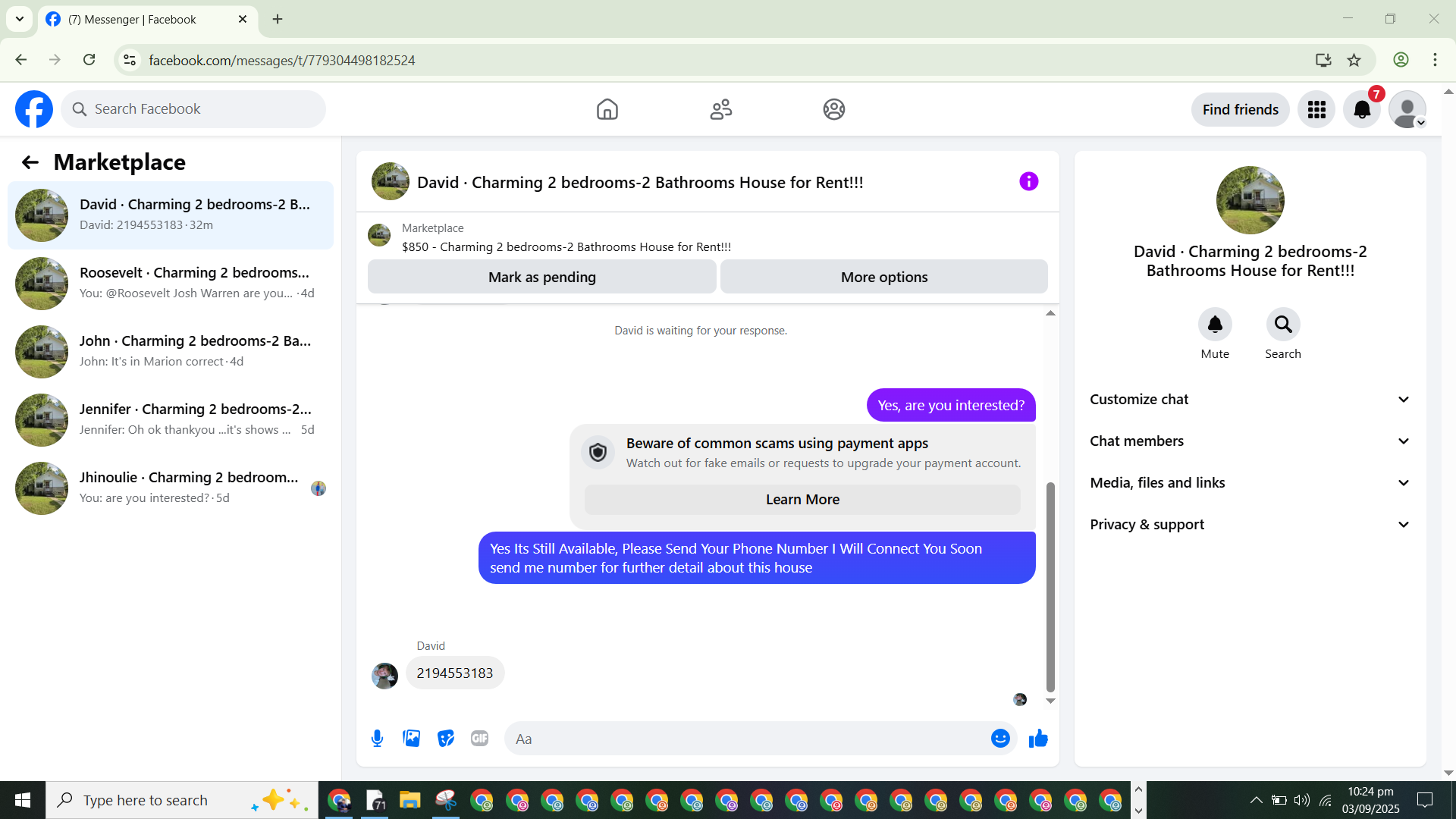This screenshot has height=819, width=1456.
Task: Click Mark as pending button
Action: [x=541, y=277]
